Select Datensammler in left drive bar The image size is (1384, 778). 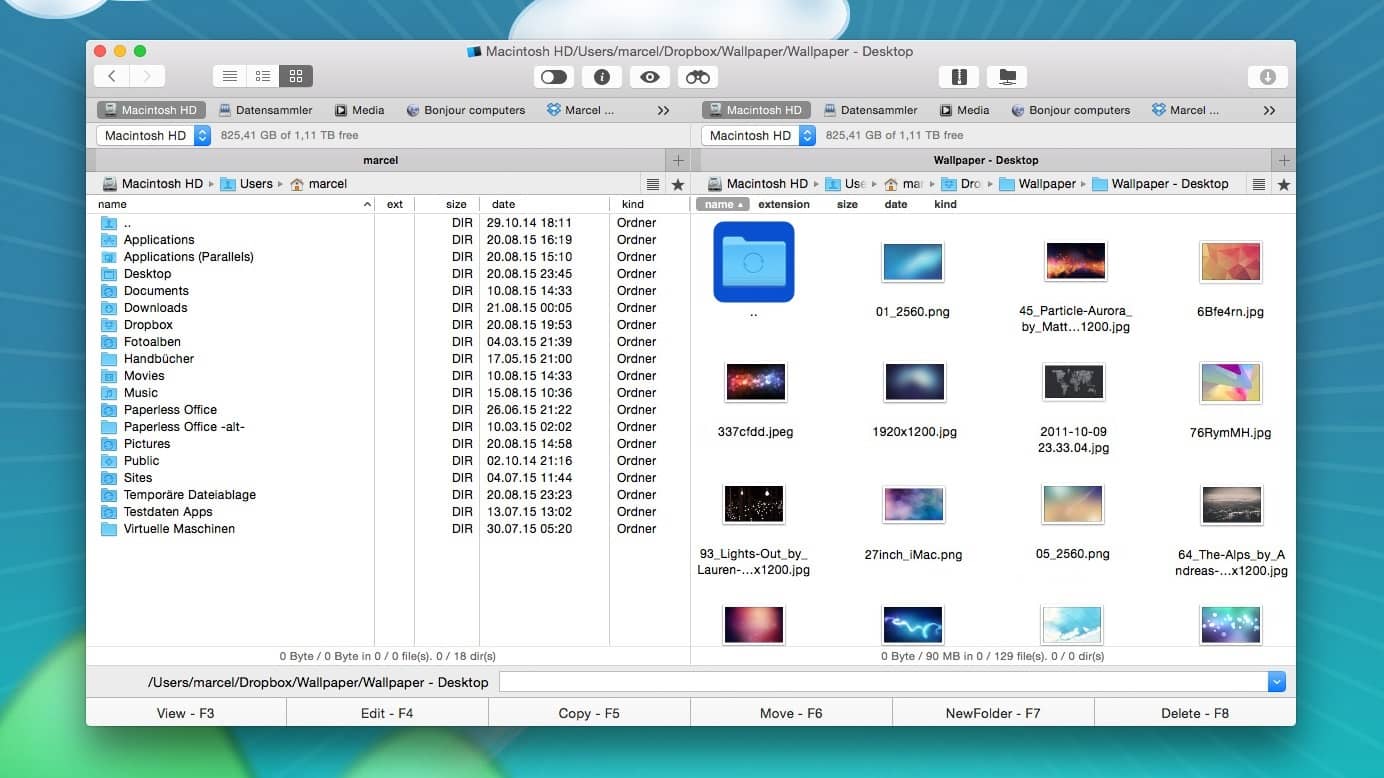point(265,110)
